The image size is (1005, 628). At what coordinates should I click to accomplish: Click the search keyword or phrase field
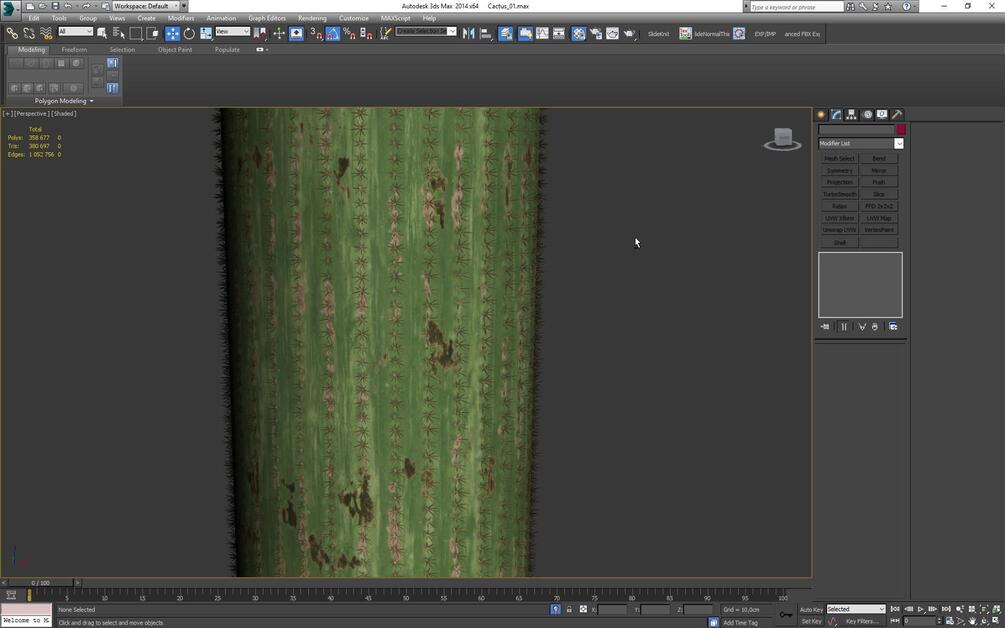797,6
